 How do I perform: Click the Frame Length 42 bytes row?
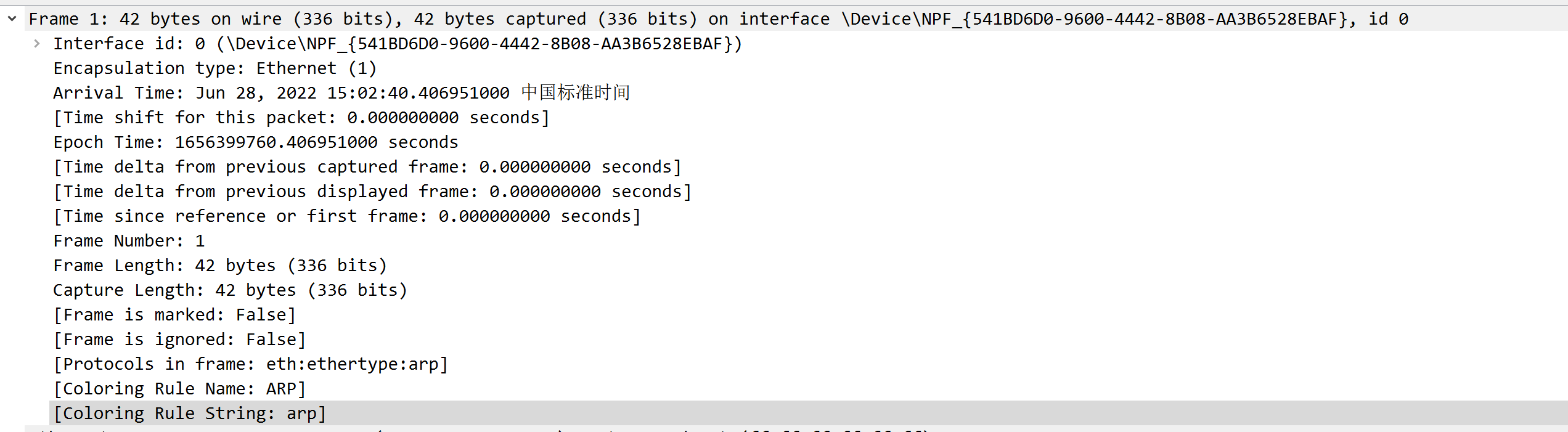219,265
